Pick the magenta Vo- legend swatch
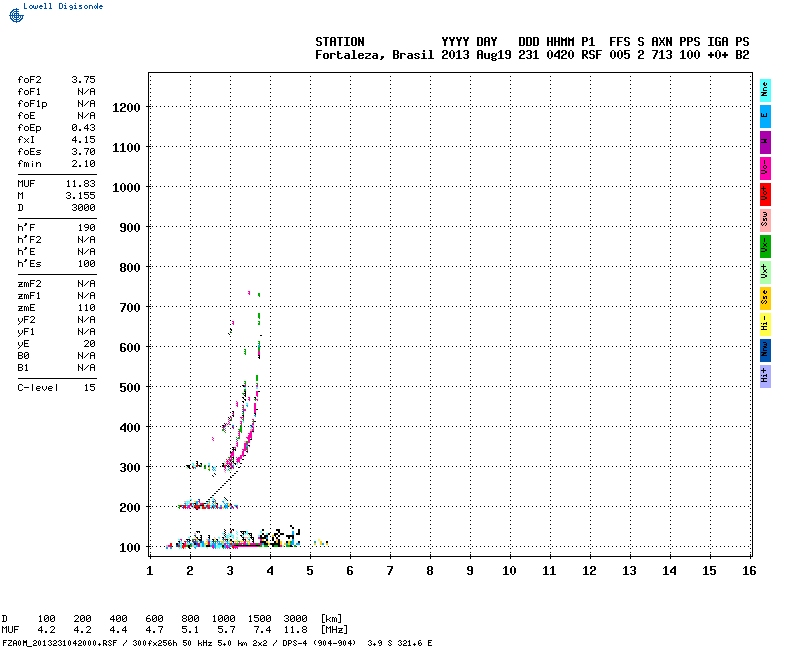The height and width of the screenshot is (650, 800). coord(765,168)
